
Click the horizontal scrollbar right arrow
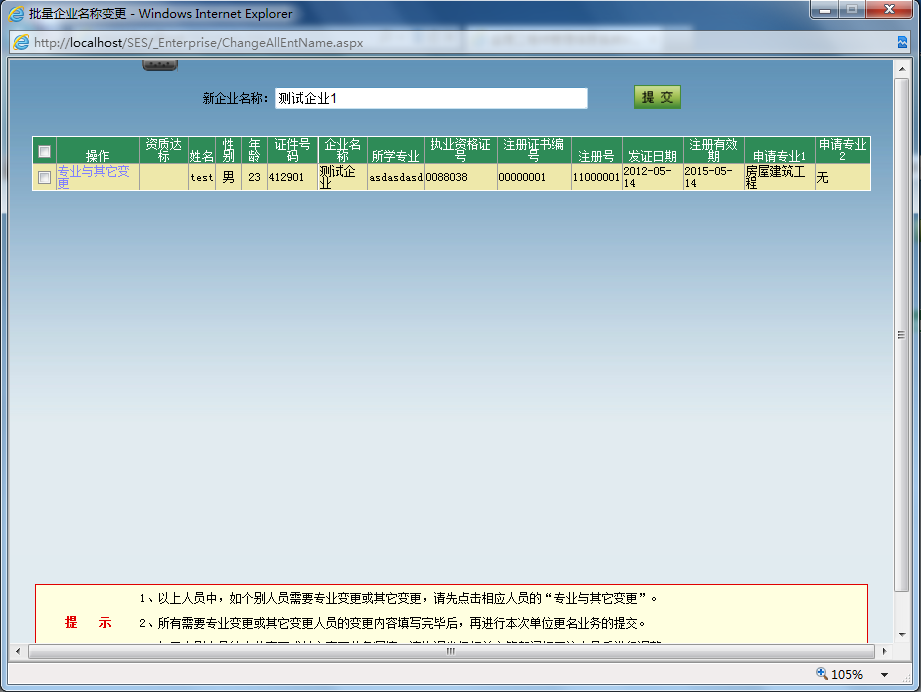(x=884, y=651)
